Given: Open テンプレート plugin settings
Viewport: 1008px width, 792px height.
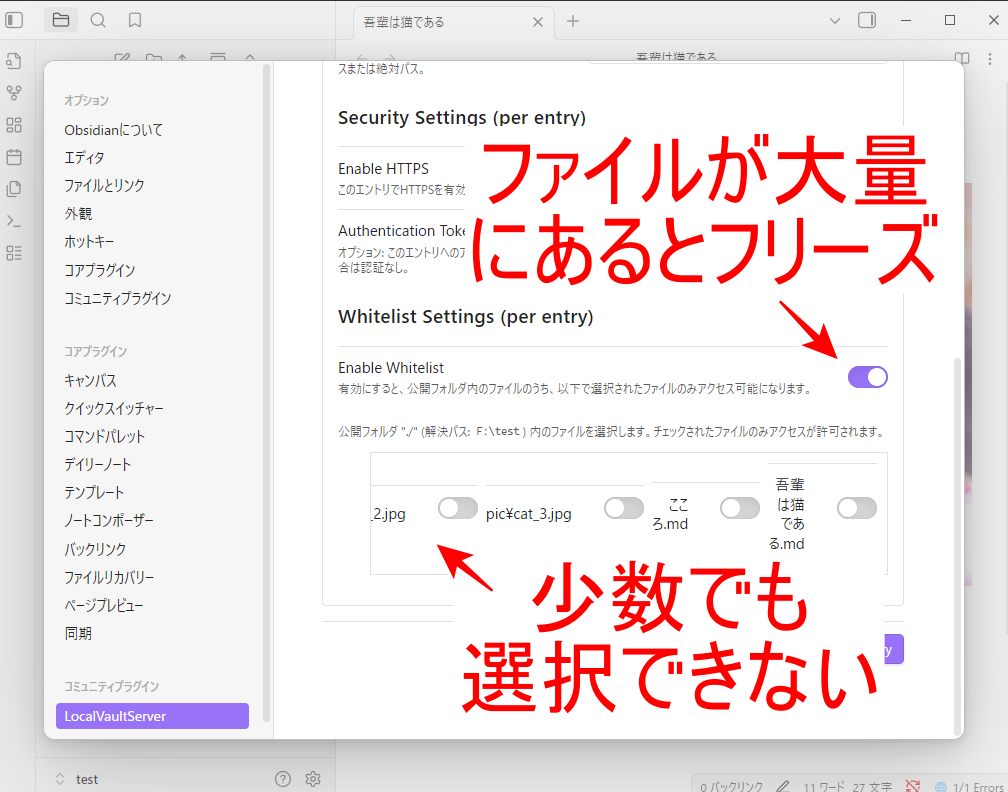Looking at the screenshot, I should [94, 493].
